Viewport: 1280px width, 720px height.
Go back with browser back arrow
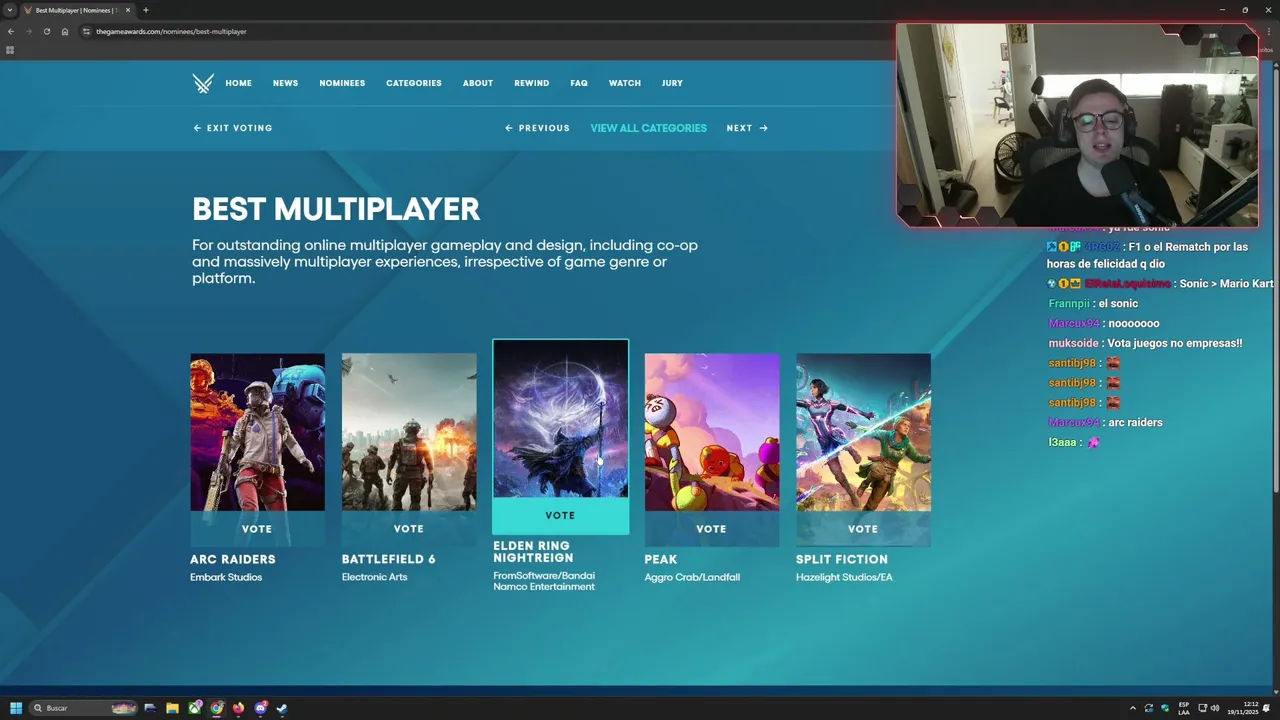[x=11, y=31]
